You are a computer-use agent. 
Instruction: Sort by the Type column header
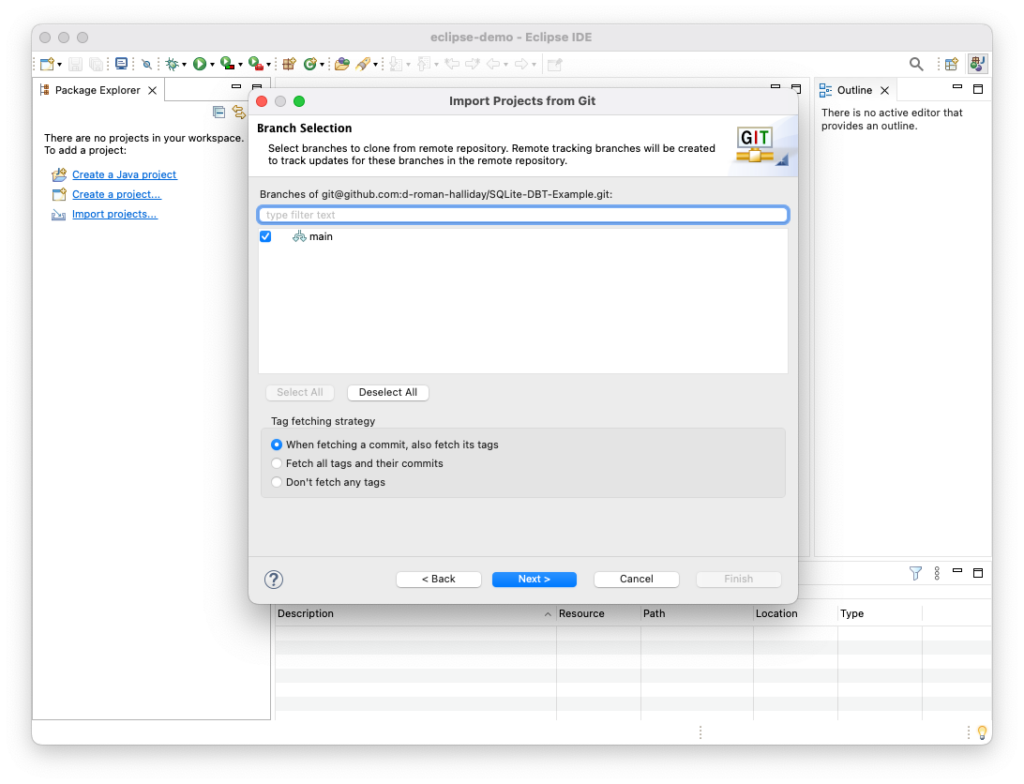point(880,613)
